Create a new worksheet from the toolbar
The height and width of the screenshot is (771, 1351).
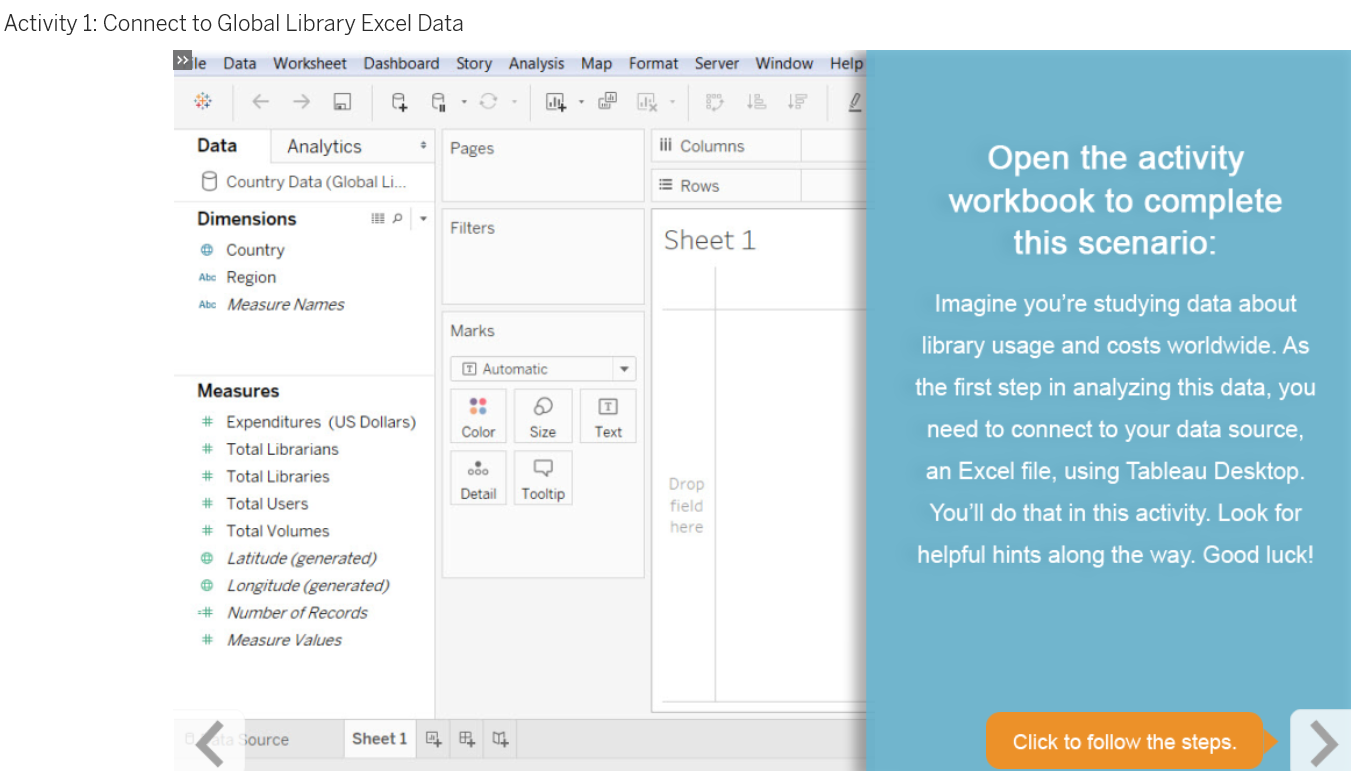(x=554, y=101)
